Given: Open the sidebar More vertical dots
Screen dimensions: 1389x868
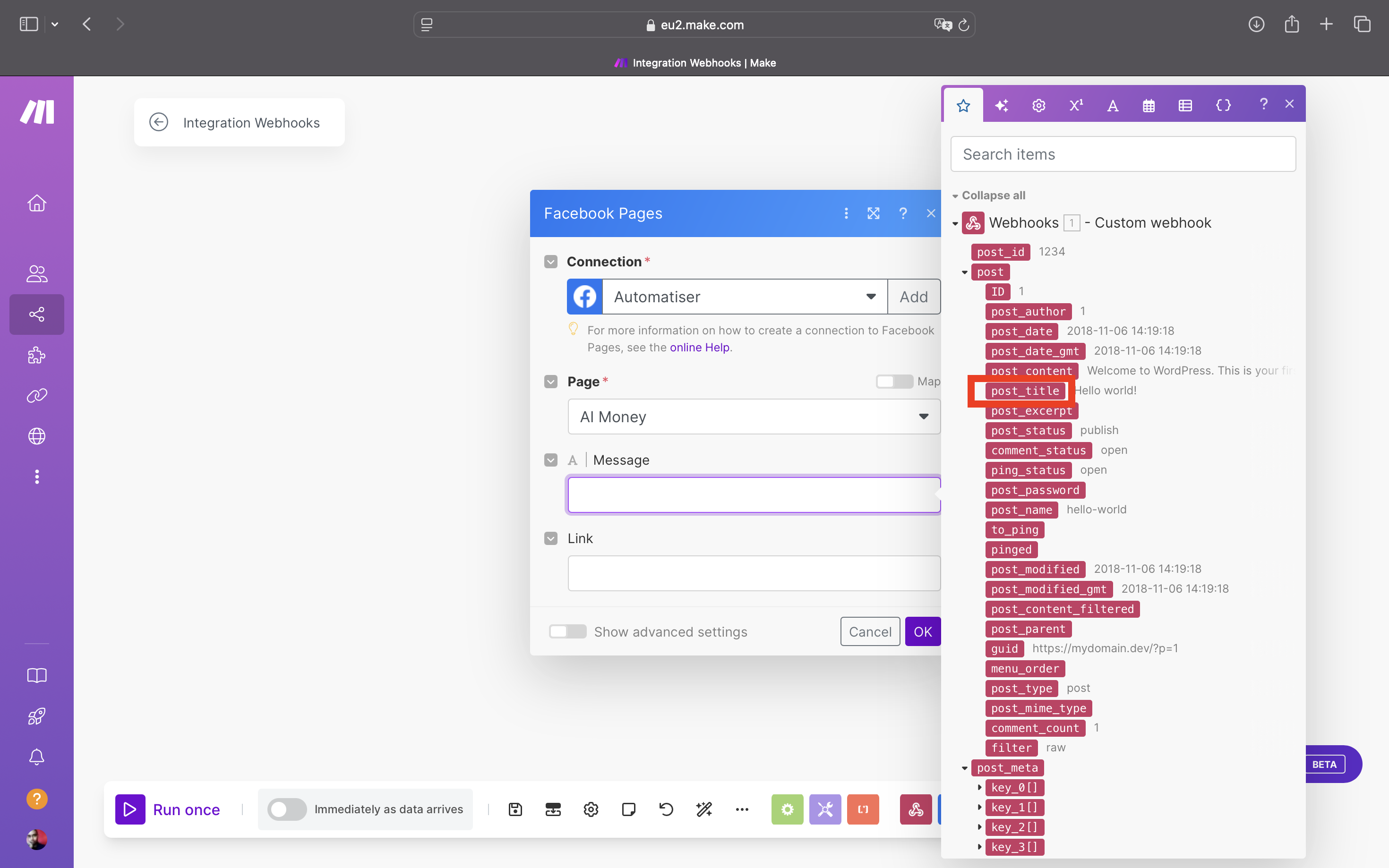Looking at the screenshot, I should click(37, 477).
